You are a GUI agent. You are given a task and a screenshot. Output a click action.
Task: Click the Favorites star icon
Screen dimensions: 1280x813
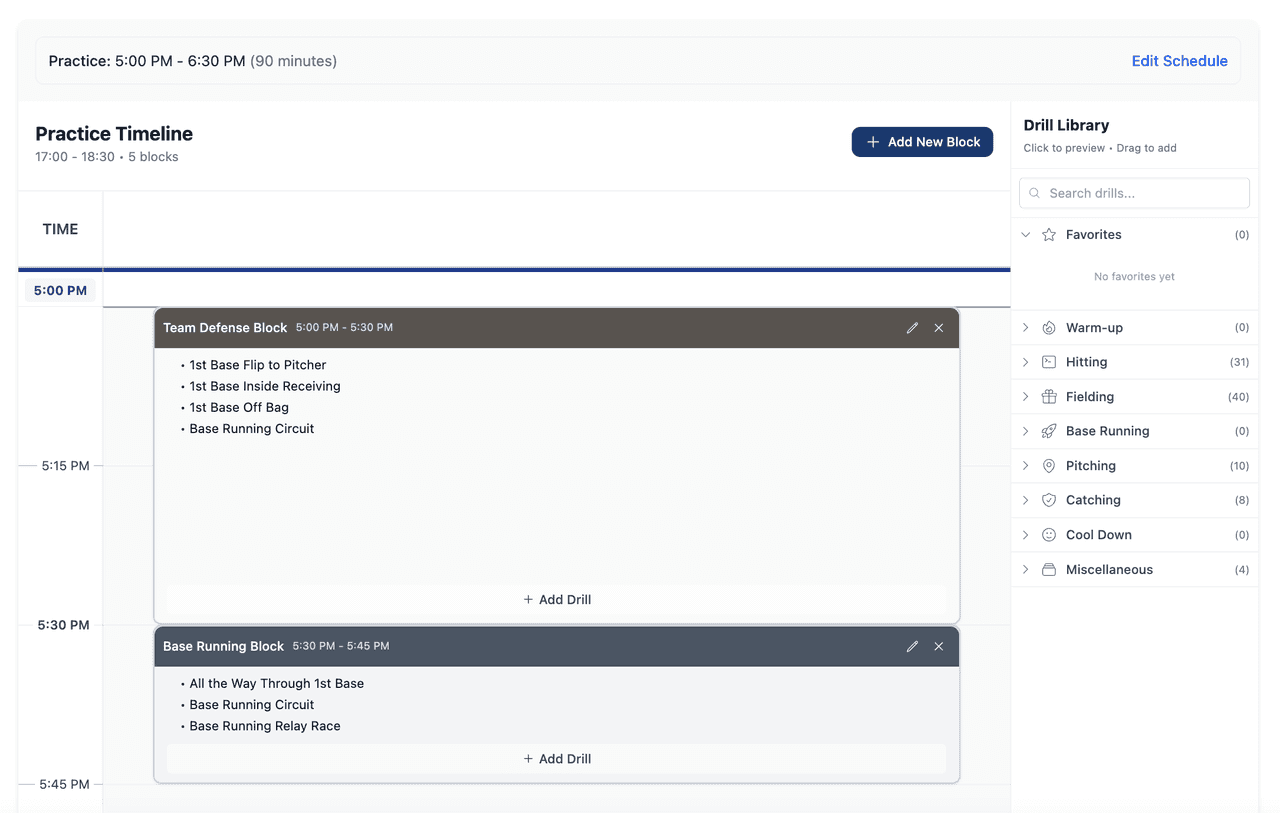[1048, 234]
